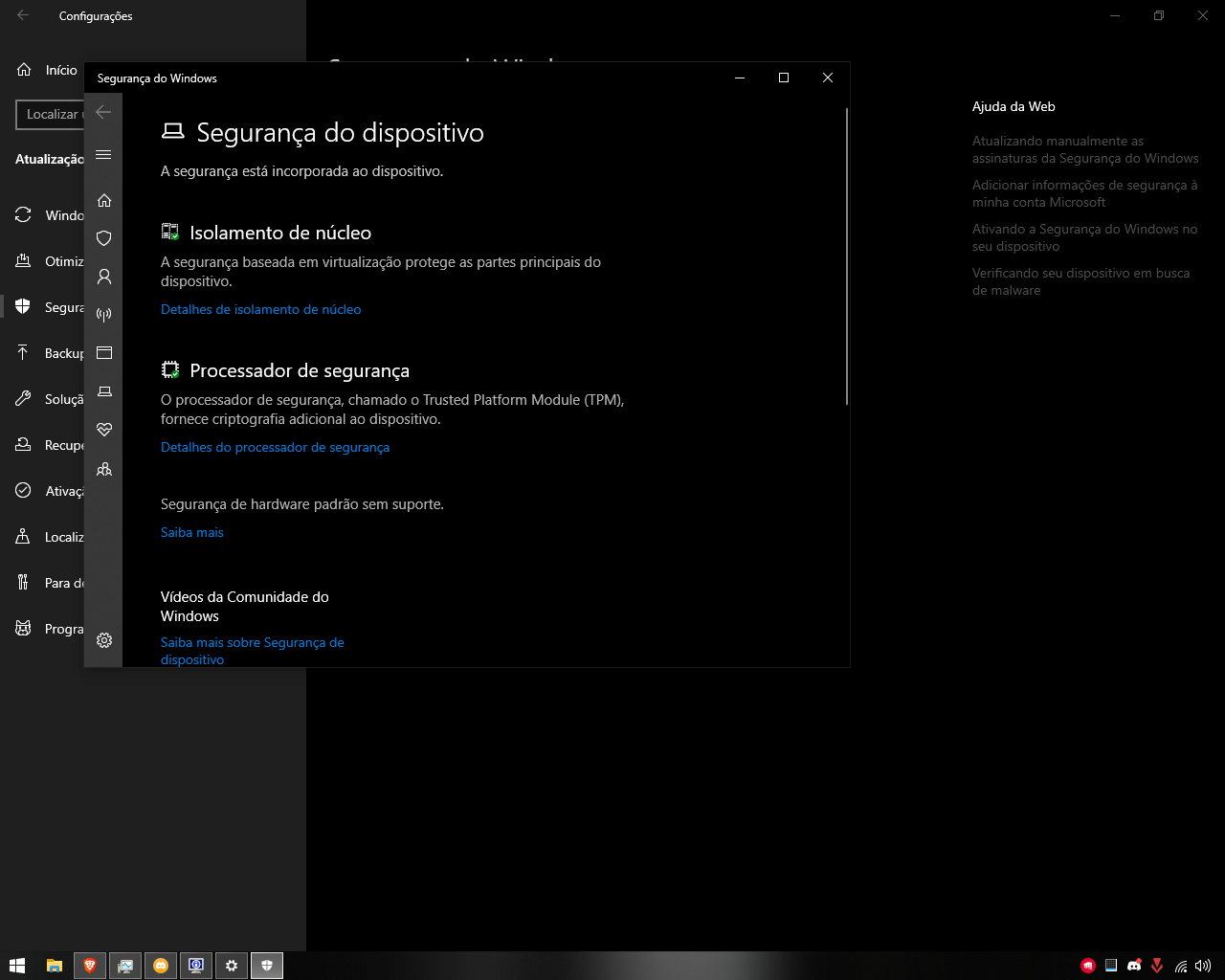Click Detalhes de isolamento de núcleo link

[261, 309]
